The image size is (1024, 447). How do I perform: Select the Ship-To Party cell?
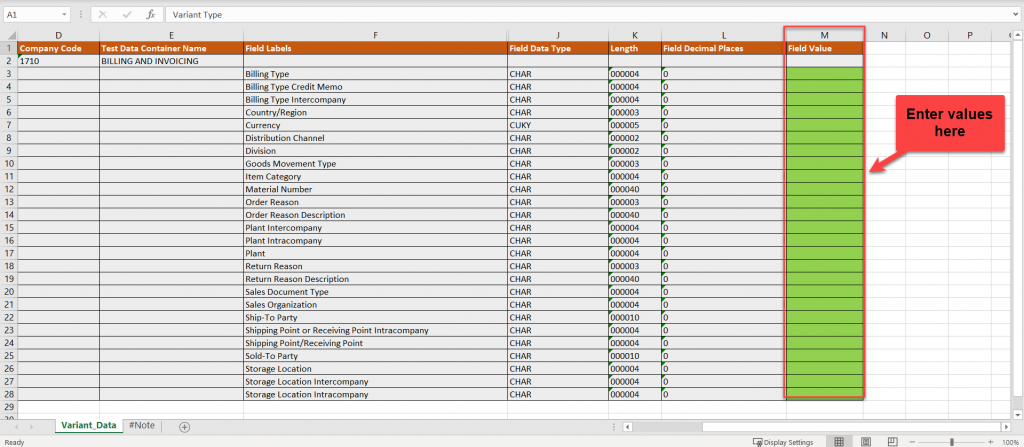[x=376, y=317]
